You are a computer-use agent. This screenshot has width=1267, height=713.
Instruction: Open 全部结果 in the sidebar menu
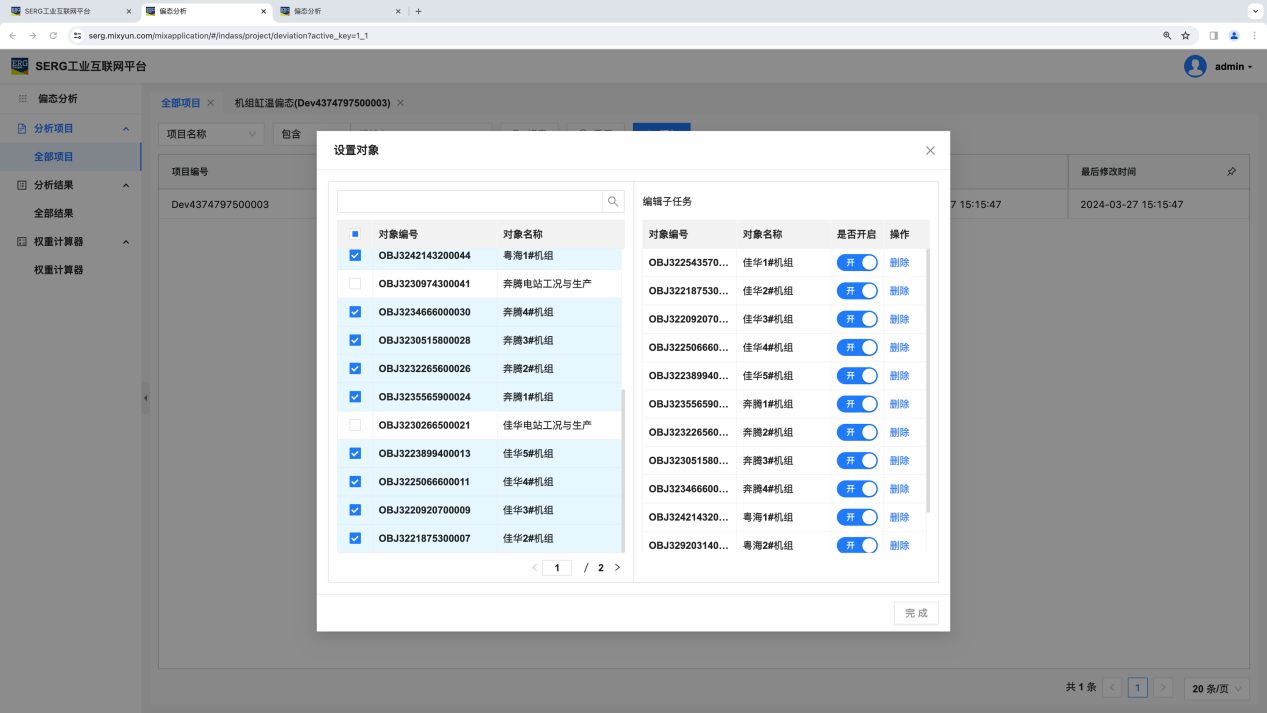[x=54, y=213]
